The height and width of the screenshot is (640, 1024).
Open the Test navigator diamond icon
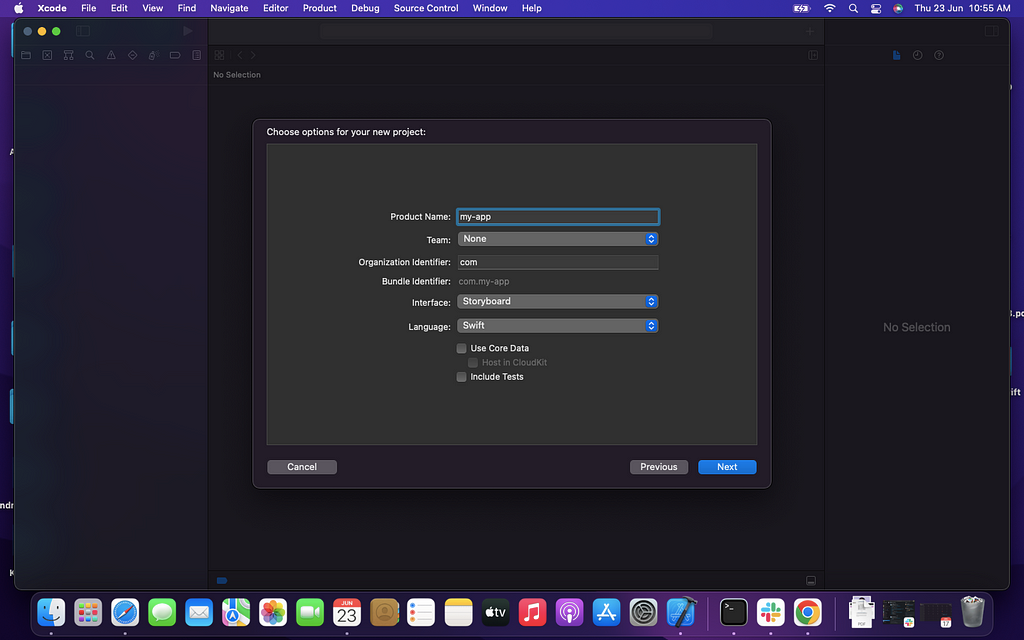point(133,56)
